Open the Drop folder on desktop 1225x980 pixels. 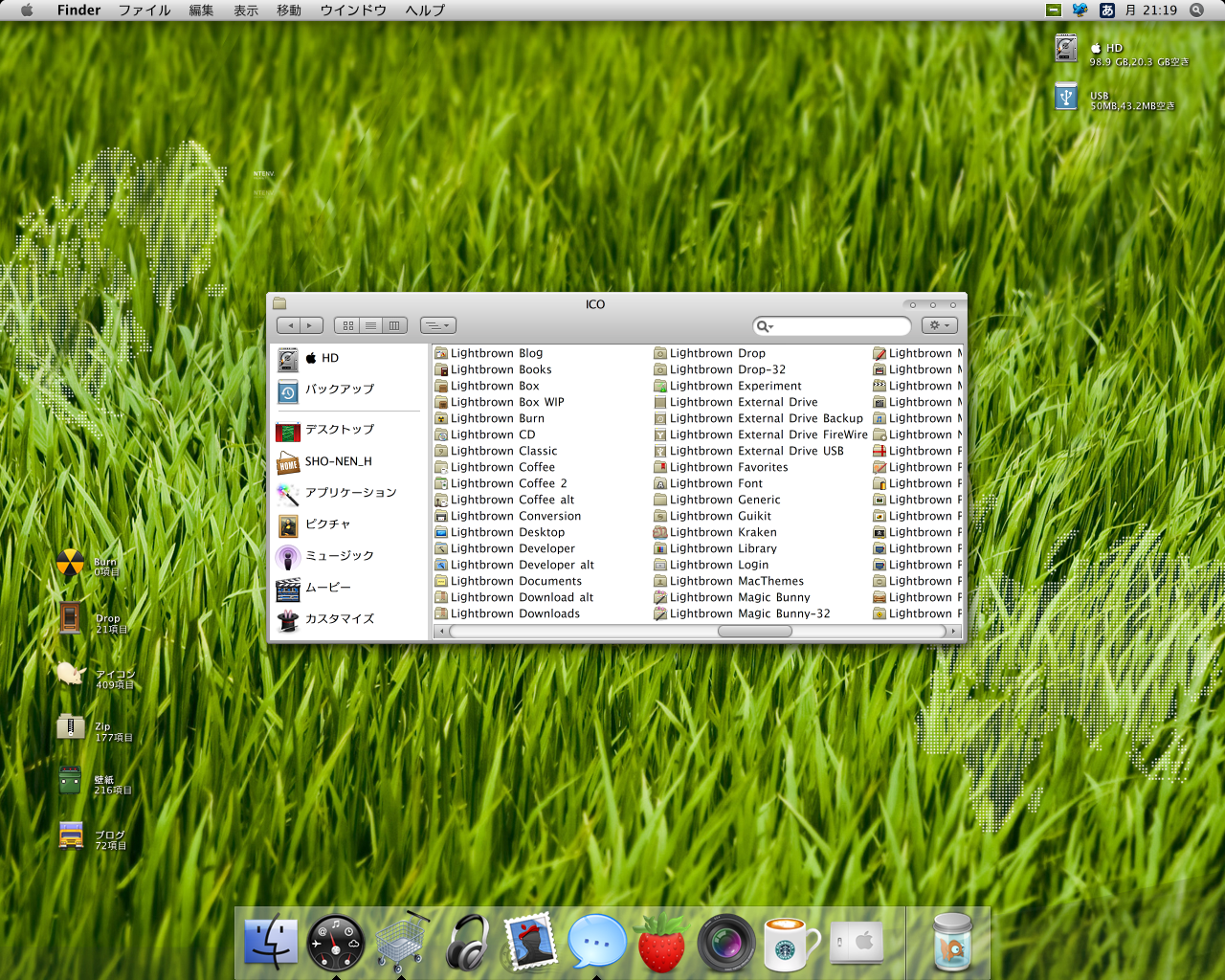tap(70, 618)
